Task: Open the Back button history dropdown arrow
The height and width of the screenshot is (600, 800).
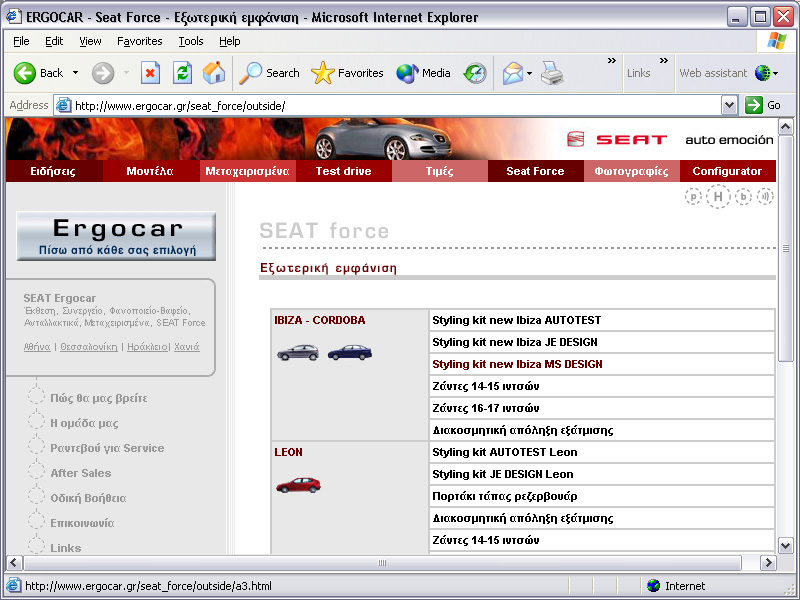Action: [76, 73]
